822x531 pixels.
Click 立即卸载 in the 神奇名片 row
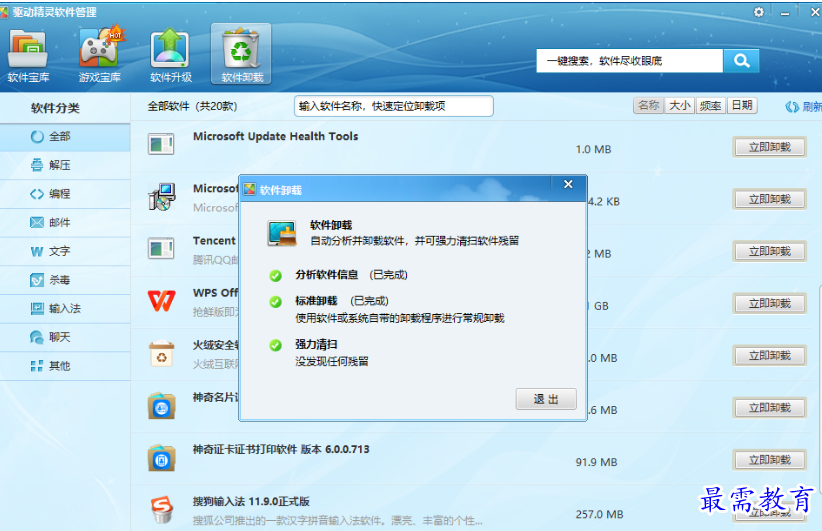769,408
